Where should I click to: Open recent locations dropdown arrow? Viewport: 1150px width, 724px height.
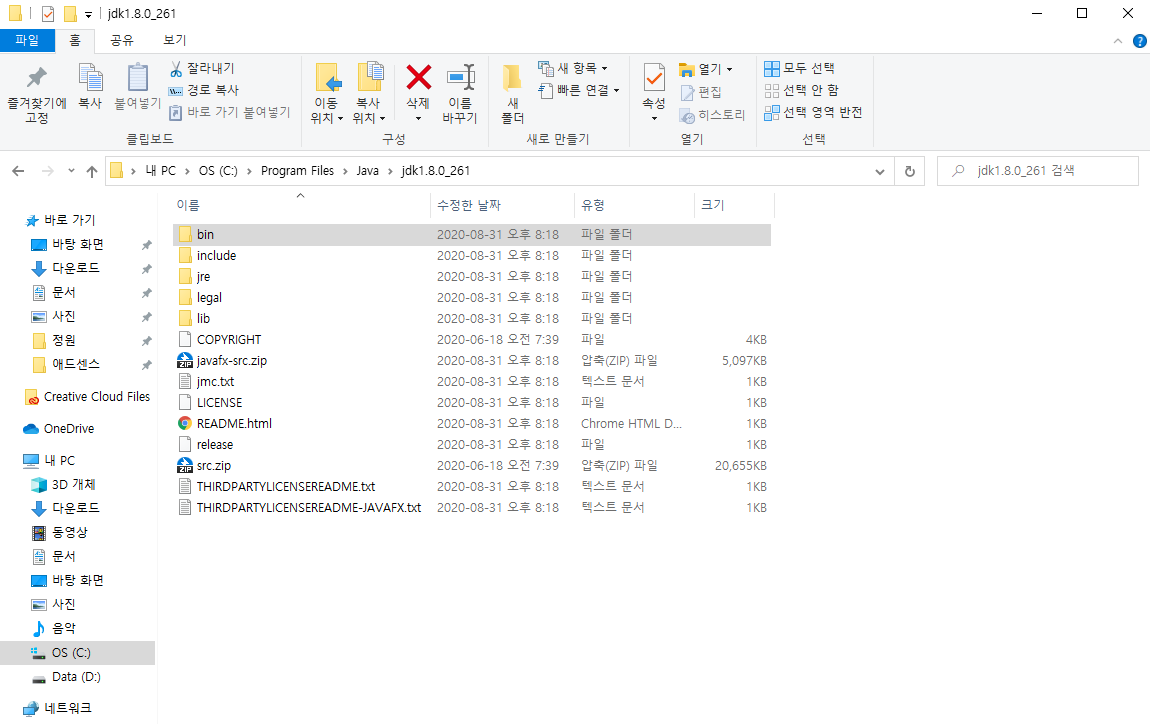[71, 171]
